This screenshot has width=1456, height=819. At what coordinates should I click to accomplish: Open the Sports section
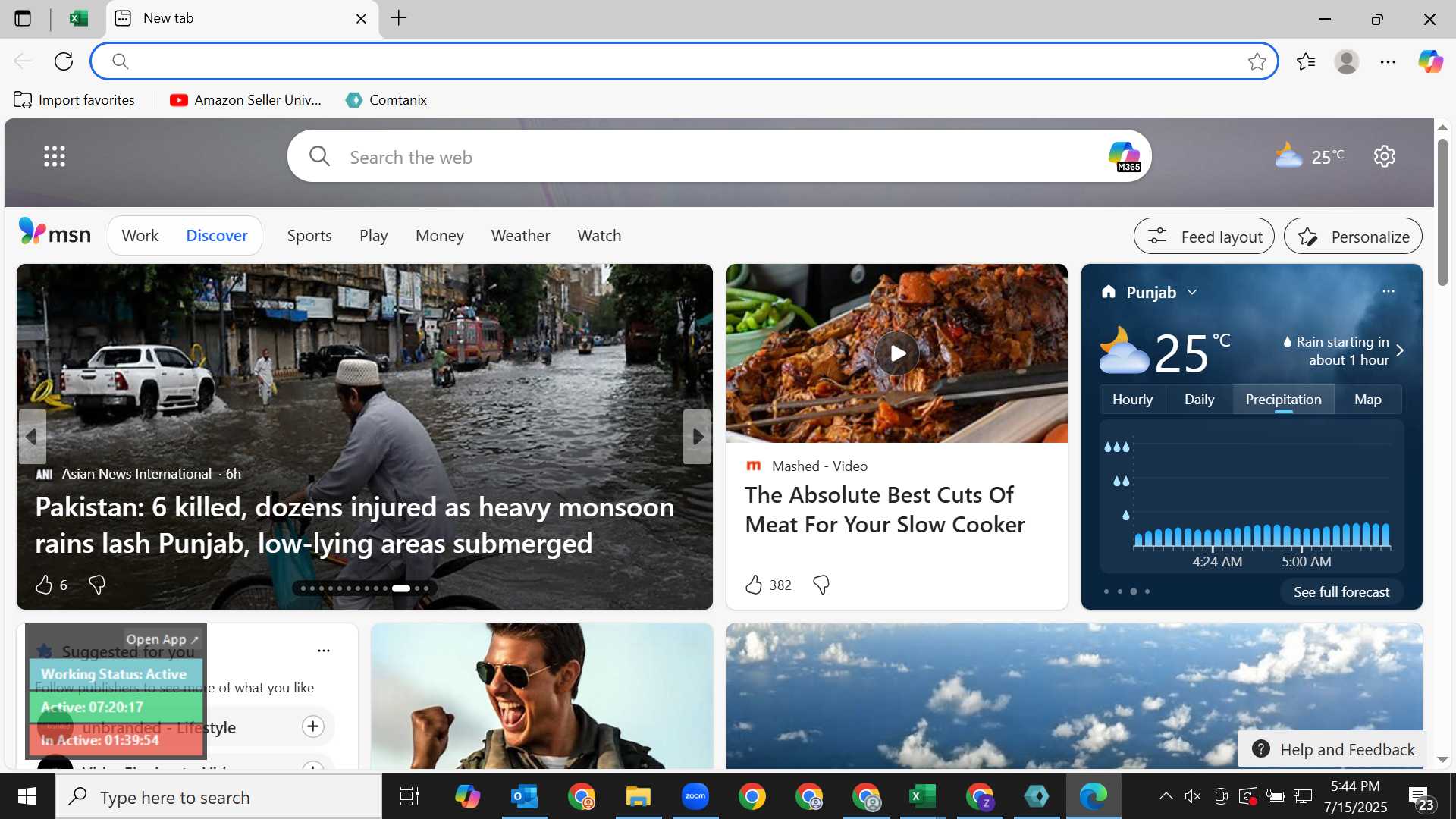[309, 236]
